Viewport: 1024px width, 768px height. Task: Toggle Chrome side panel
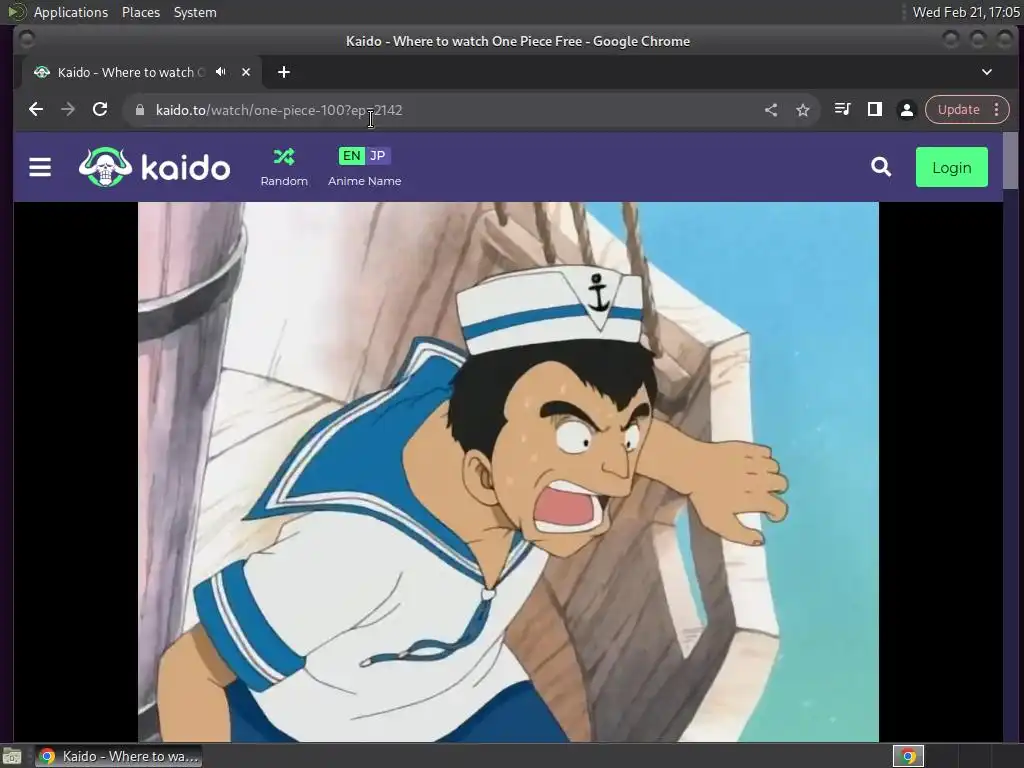(x=874, y=109)
